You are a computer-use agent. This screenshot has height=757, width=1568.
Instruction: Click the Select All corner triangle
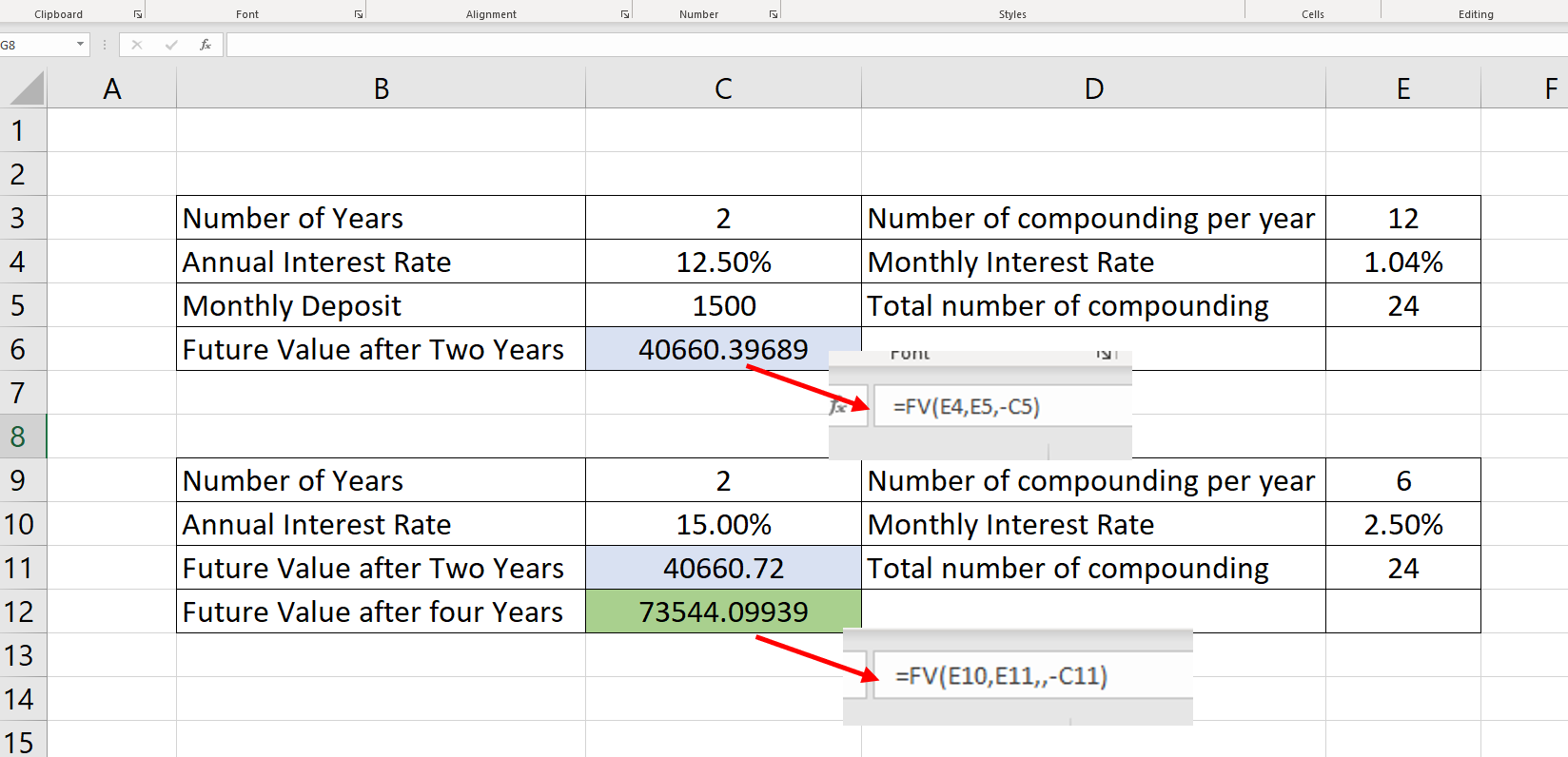pyautogui.click(x=27, y=88)
